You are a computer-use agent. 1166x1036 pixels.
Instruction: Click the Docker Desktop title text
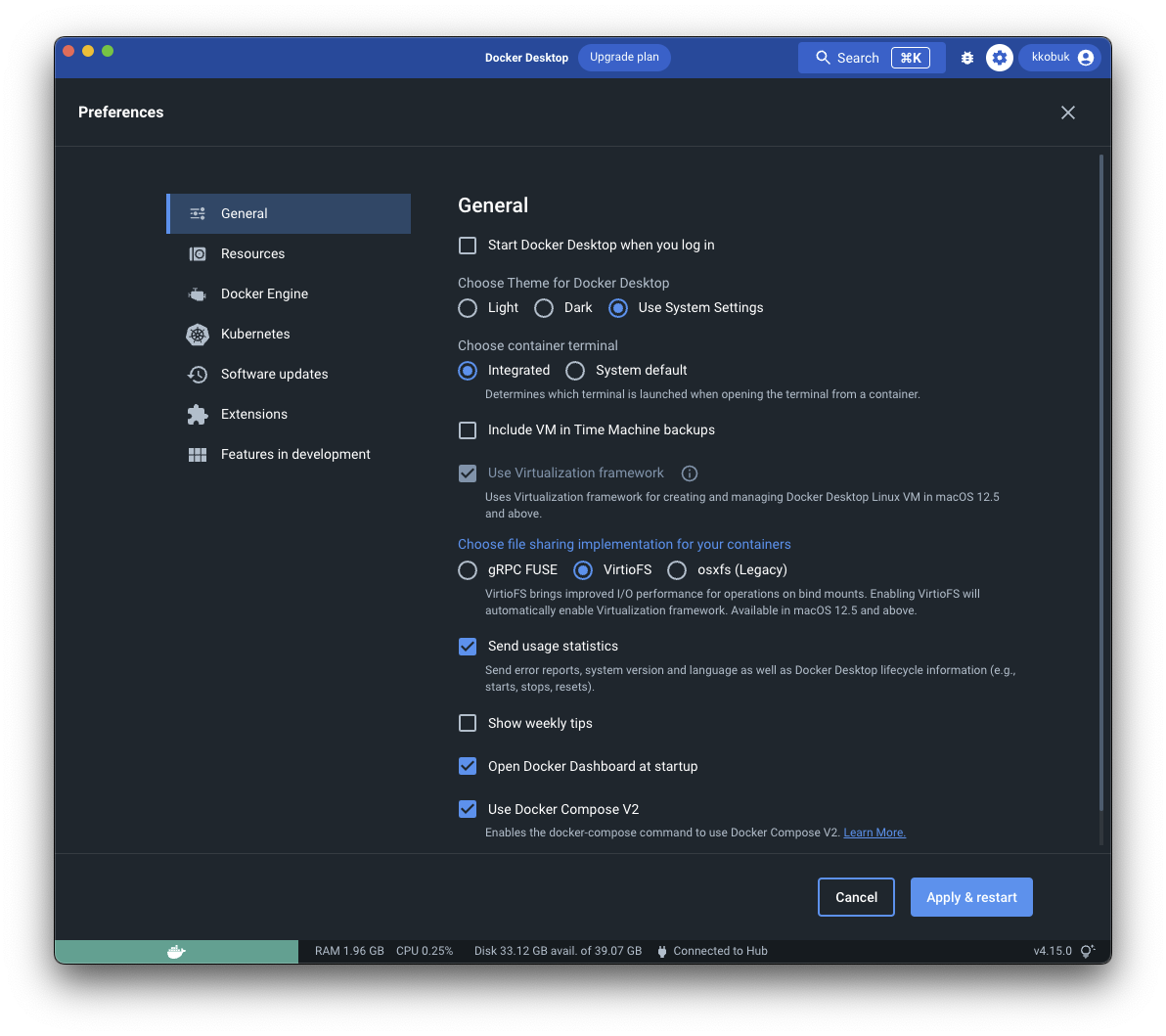tap(526, 58)
